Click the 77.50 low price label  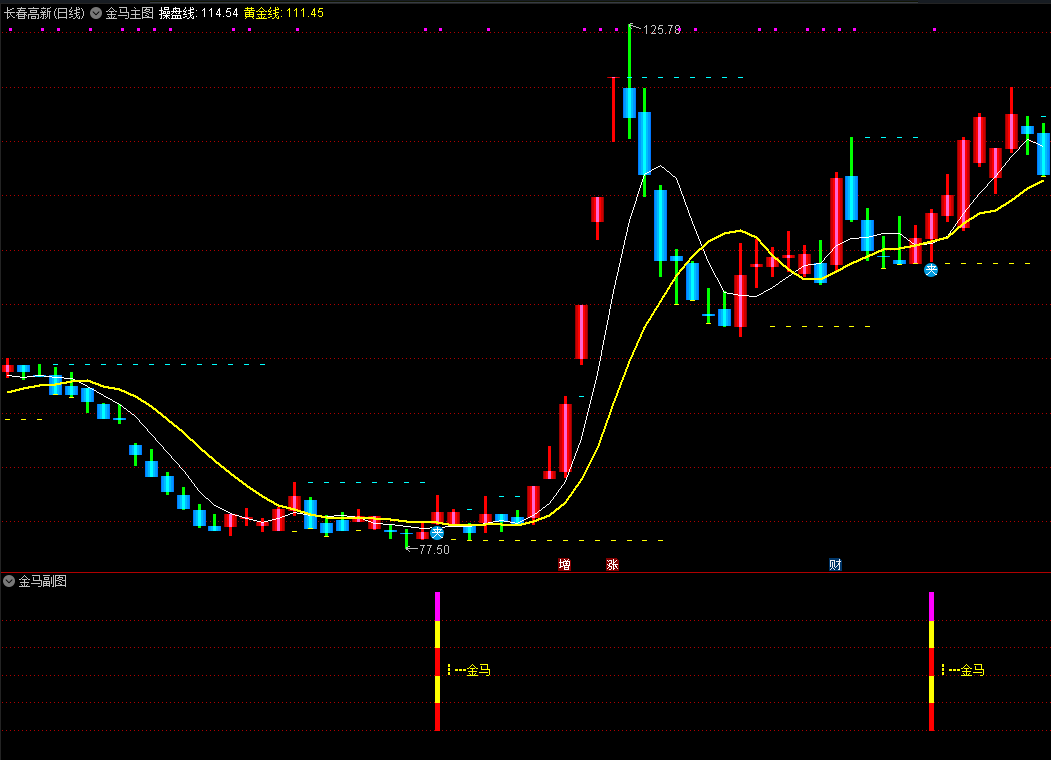point(434,549)
